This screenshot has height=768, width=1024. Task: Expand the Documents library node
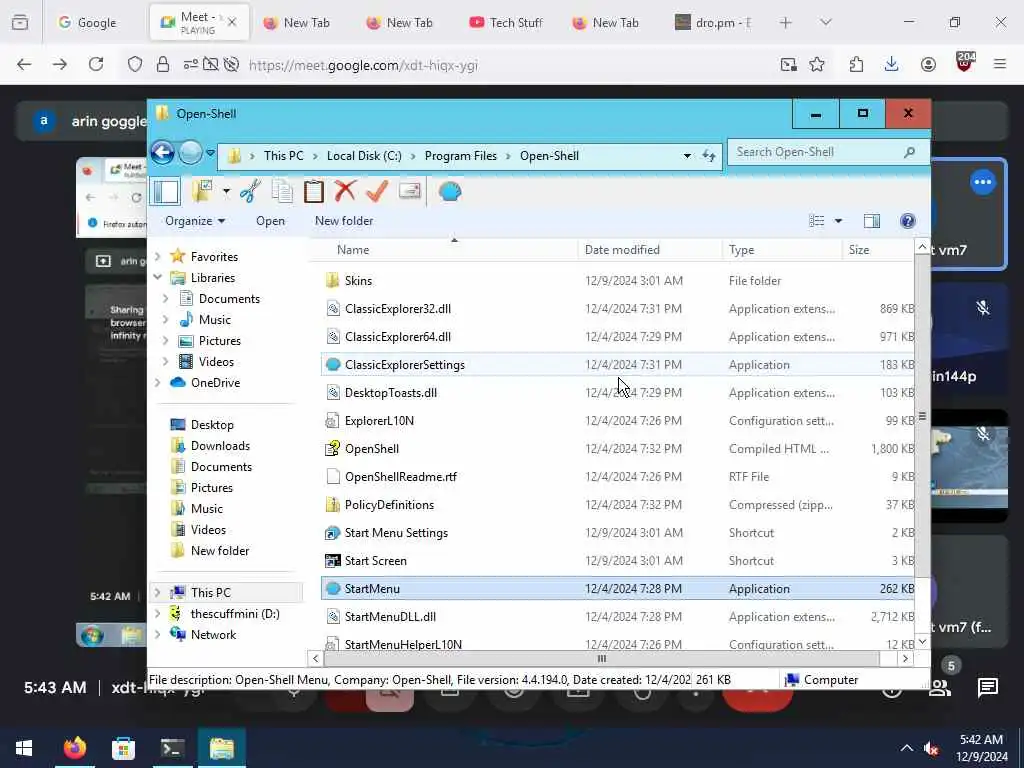coord(165,298)
